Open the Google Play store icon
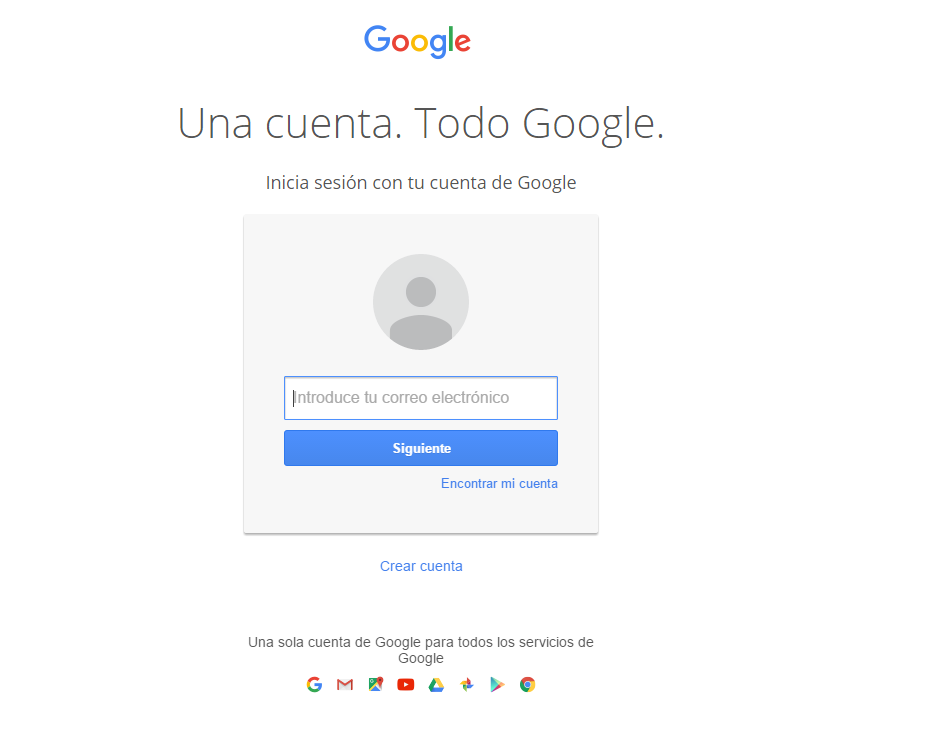The height and width of the screenshot is (741, 926). tap(497, 684)
